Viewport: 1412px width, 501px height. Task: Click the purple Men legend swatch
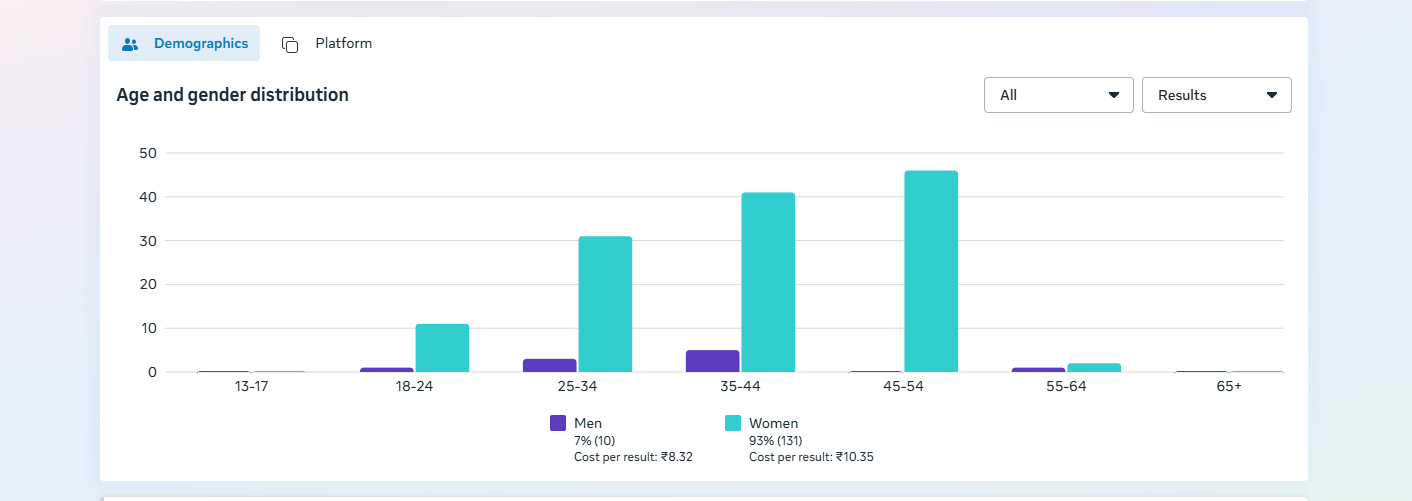pyautogui.click(x=558, y=423)
